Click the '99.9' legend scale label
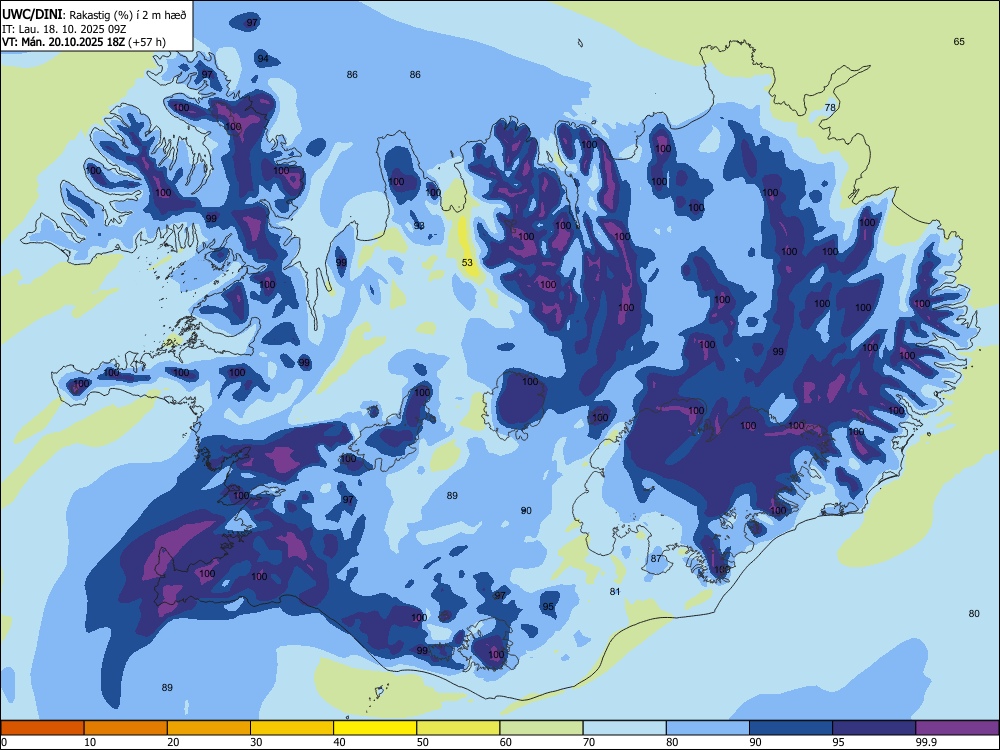Viewport: 1000px width, 750px height. pyautogui.click(x=926, y=742)
